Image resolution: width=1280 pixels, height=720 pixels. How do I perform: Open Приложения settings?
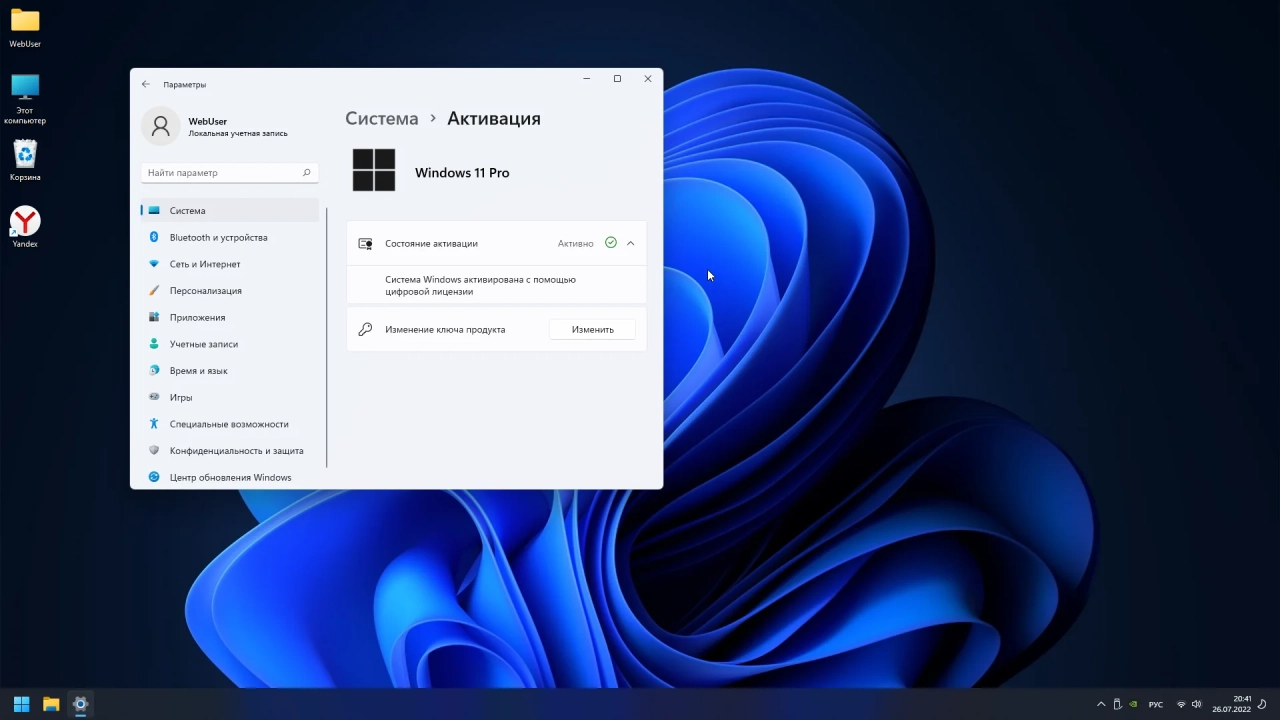tap(230, 317)
